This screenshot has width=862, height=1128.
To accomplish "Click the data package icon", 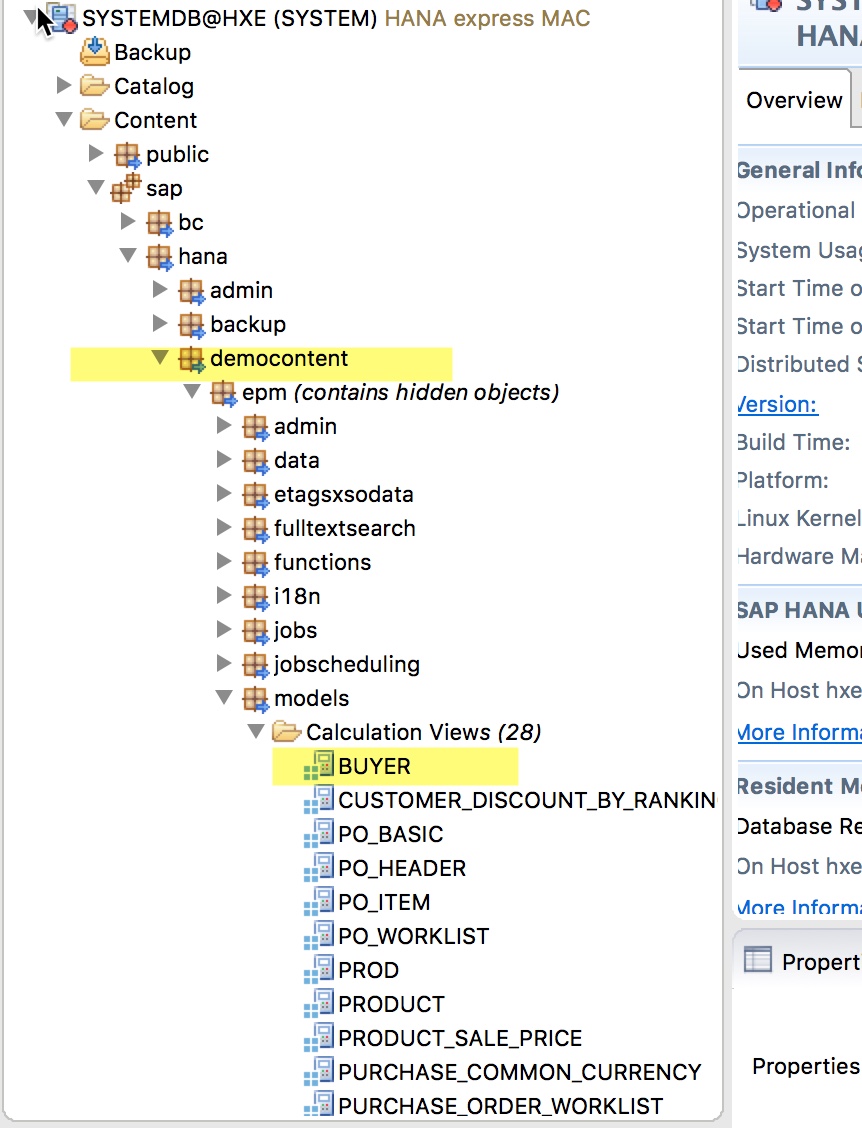I will point(255,460).
